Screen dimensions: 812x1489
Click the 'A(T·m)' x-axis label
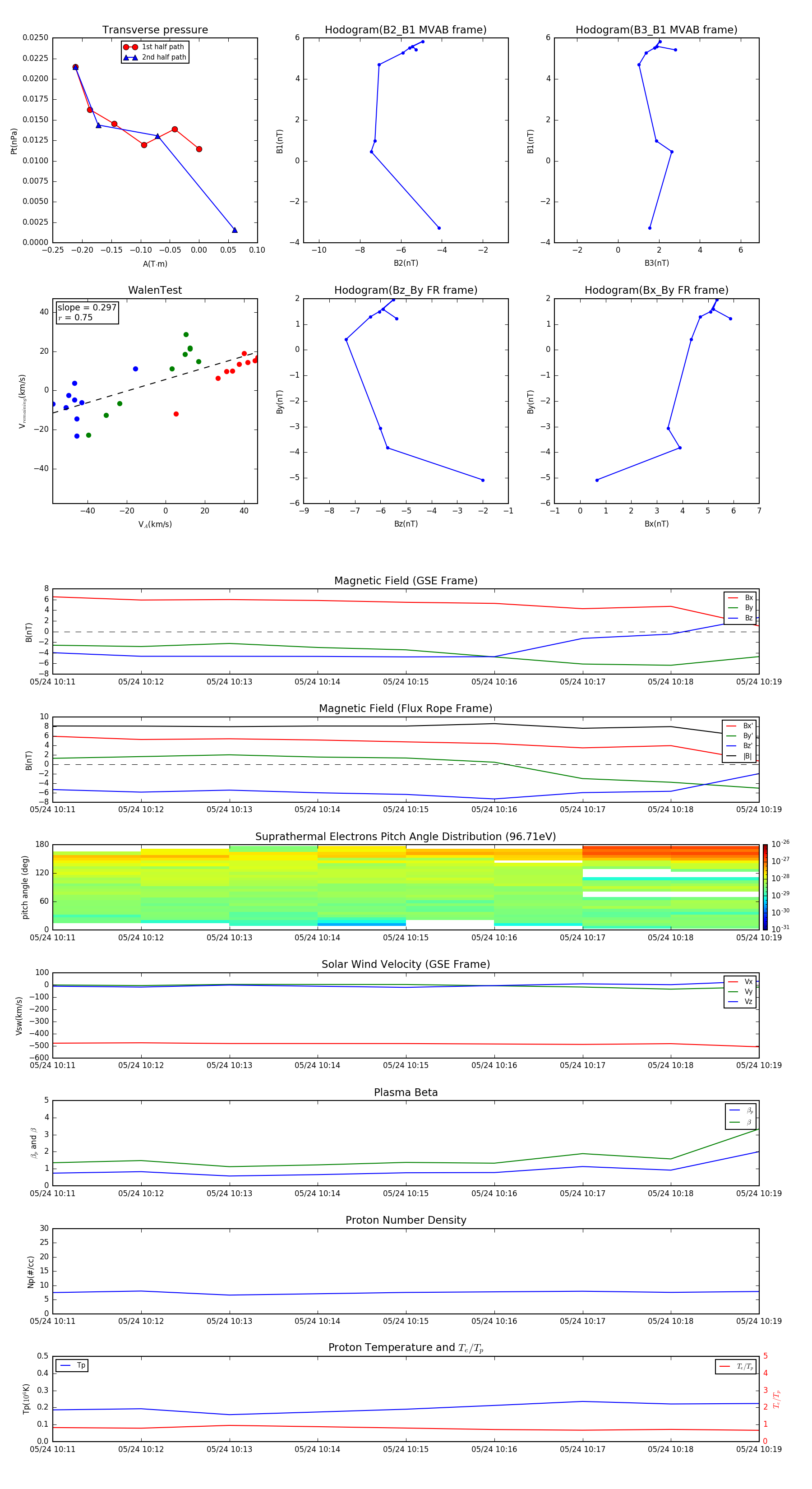[x=155, y=264]
